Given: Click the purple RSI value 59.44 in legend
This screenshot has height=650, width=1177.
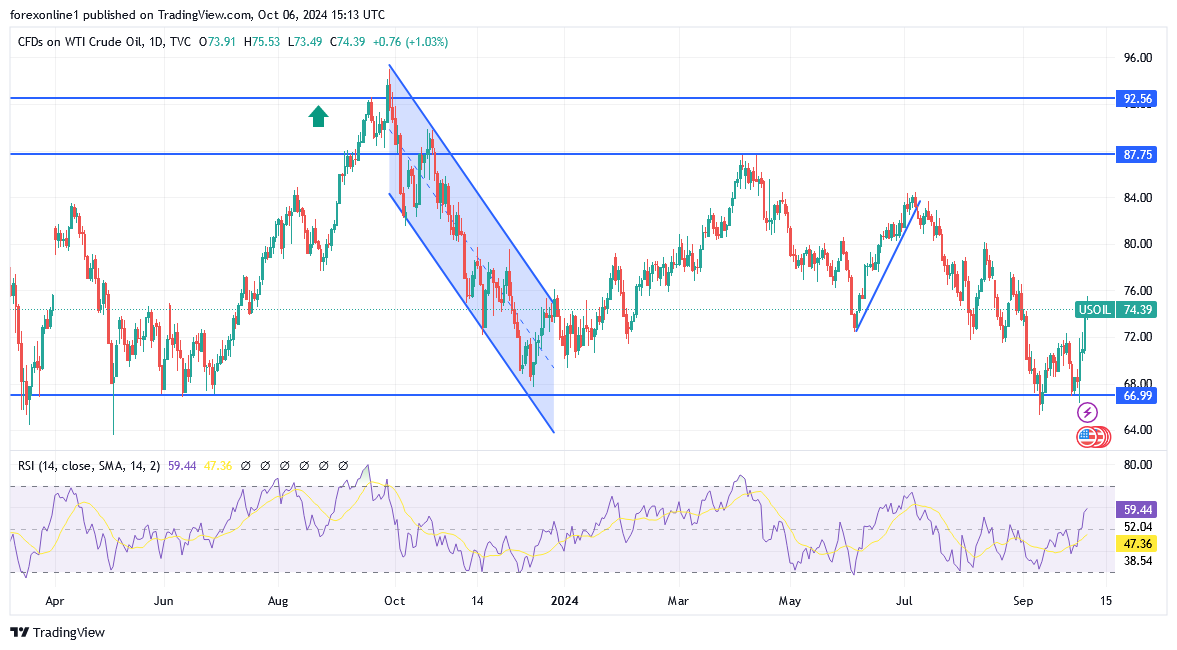Looking at the screenshot, I should pos(182,466).
